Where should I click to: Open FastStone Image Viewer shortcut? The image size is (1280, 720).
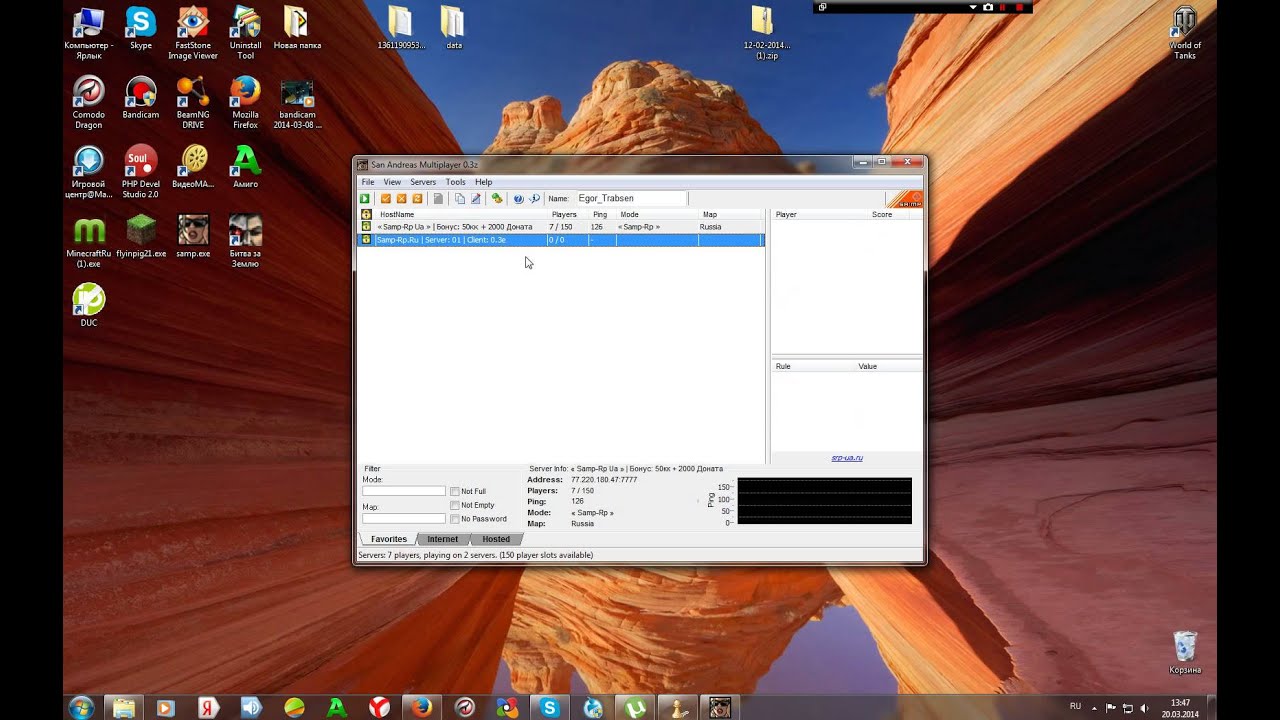[x=193, y=32]
